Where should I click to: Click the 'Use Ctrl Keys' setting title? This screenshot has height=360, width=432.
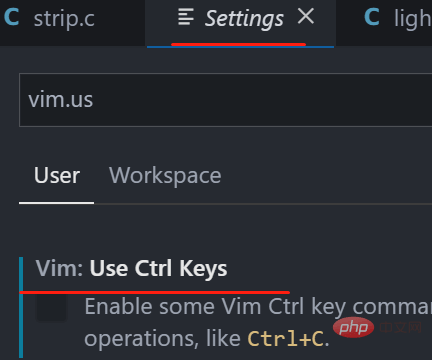click(x=158, y=269)
